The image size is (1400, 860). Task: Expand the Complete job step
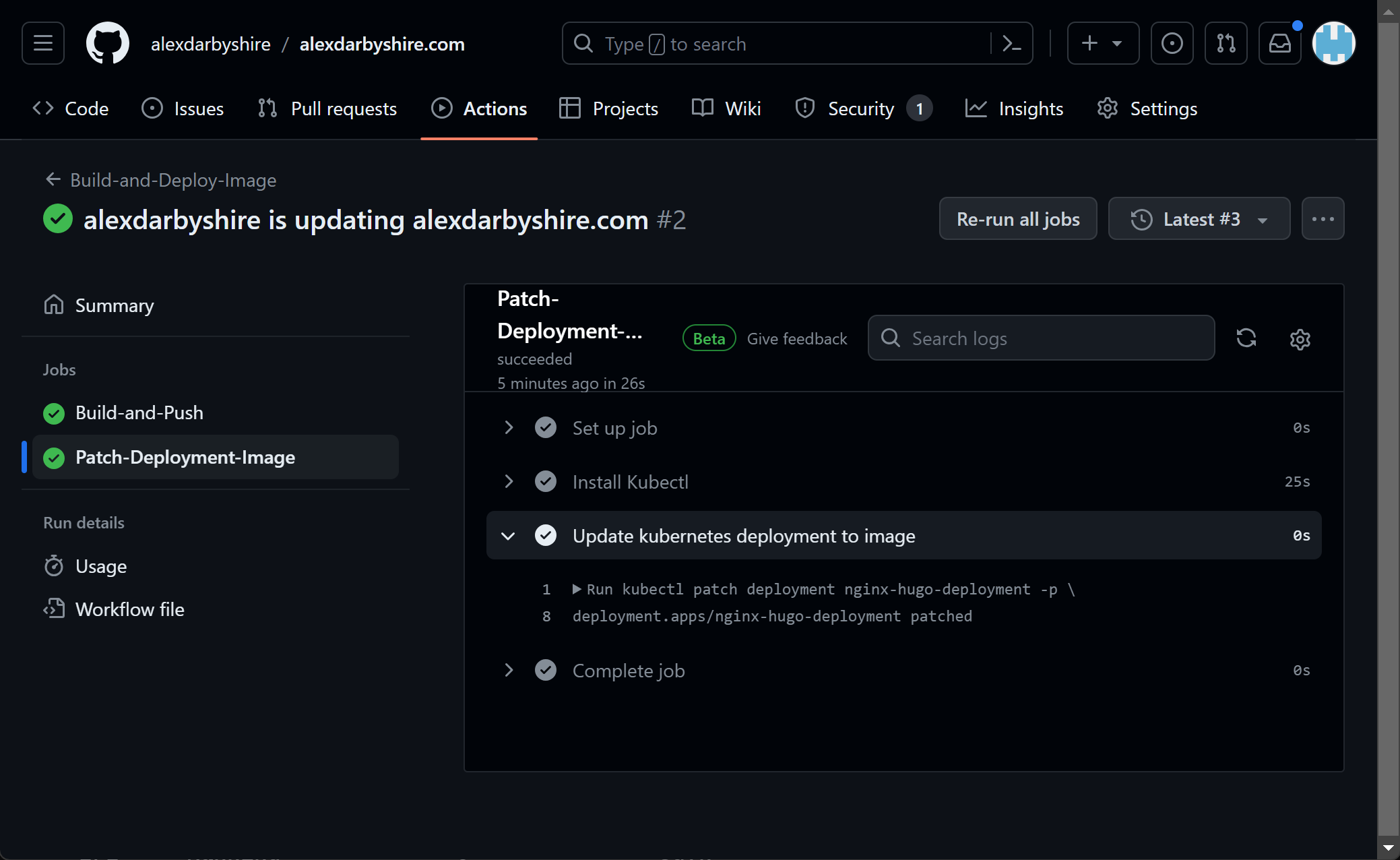904,670
